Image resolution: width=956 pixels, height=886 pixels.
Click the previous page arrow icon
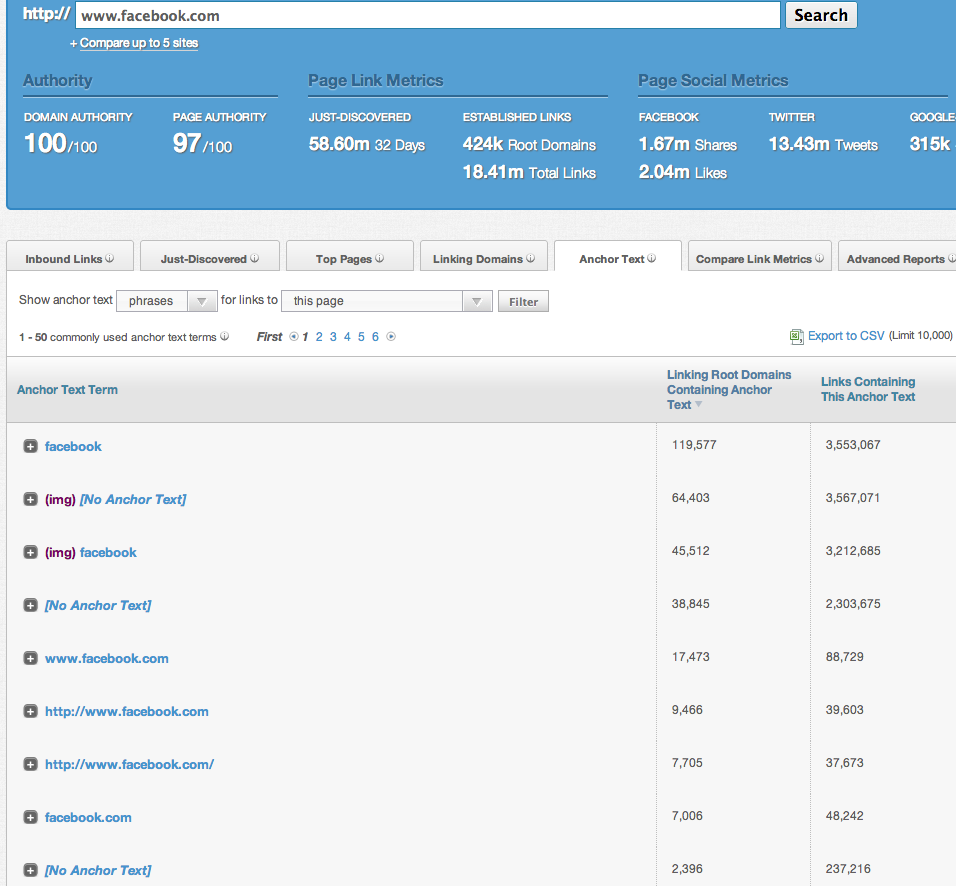tap(294, 337)
